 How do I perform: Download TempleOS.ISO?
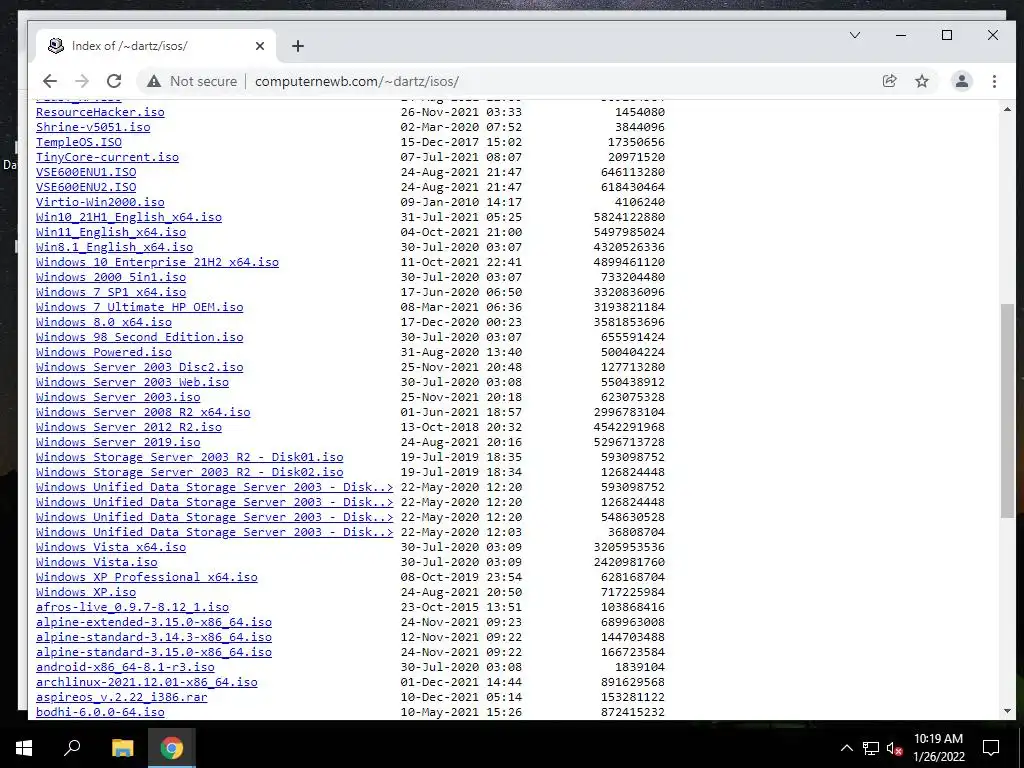tap(78, 142)
